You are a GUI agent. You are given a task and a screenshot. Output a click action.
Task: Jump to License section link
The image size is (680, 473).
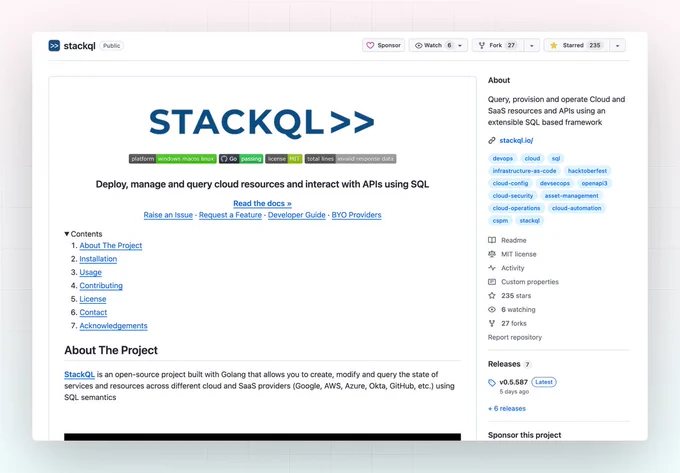coord(93,299)
